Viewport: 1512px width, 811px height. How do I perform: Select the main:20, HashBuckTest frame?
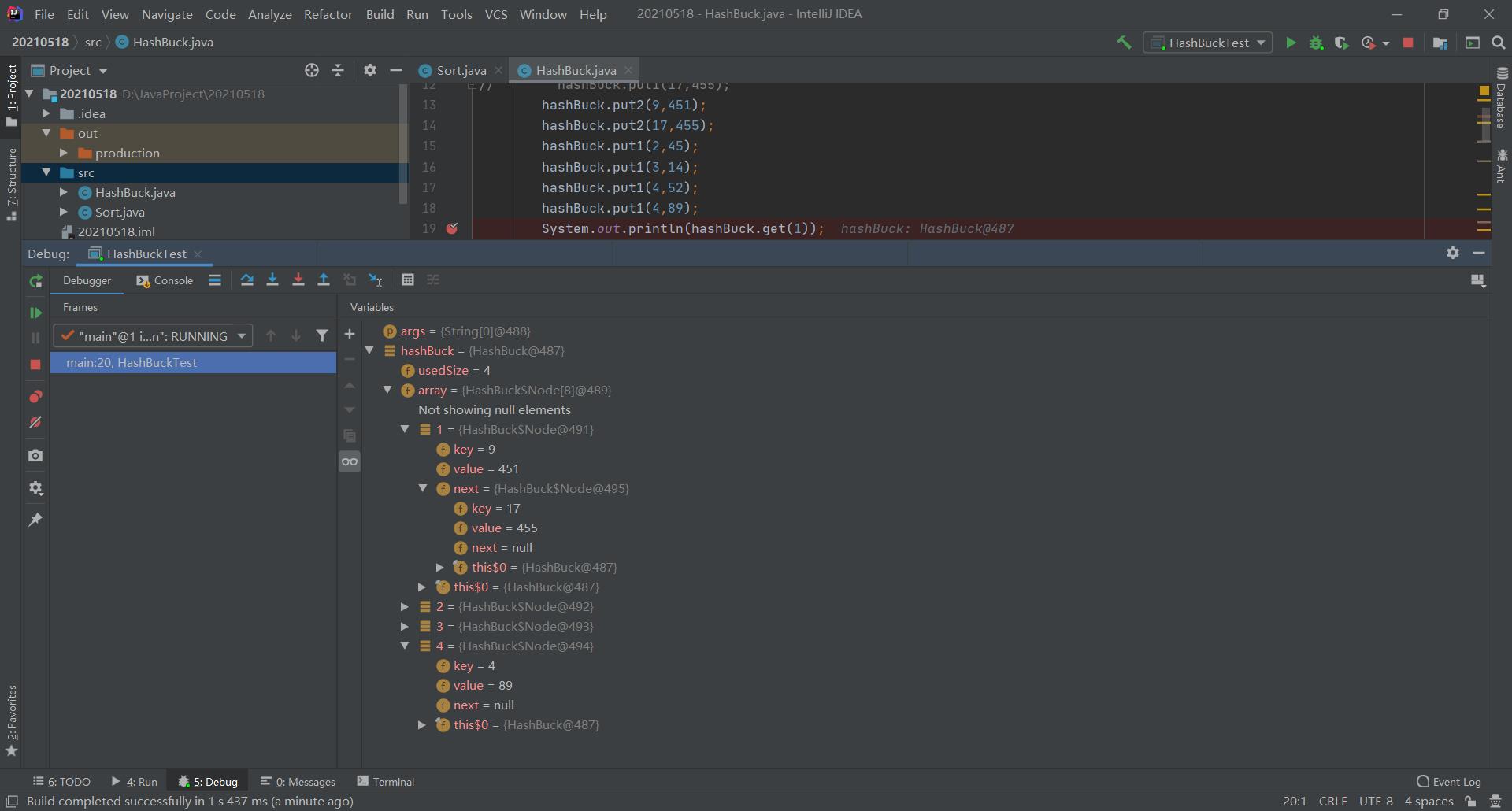point(193,362)
